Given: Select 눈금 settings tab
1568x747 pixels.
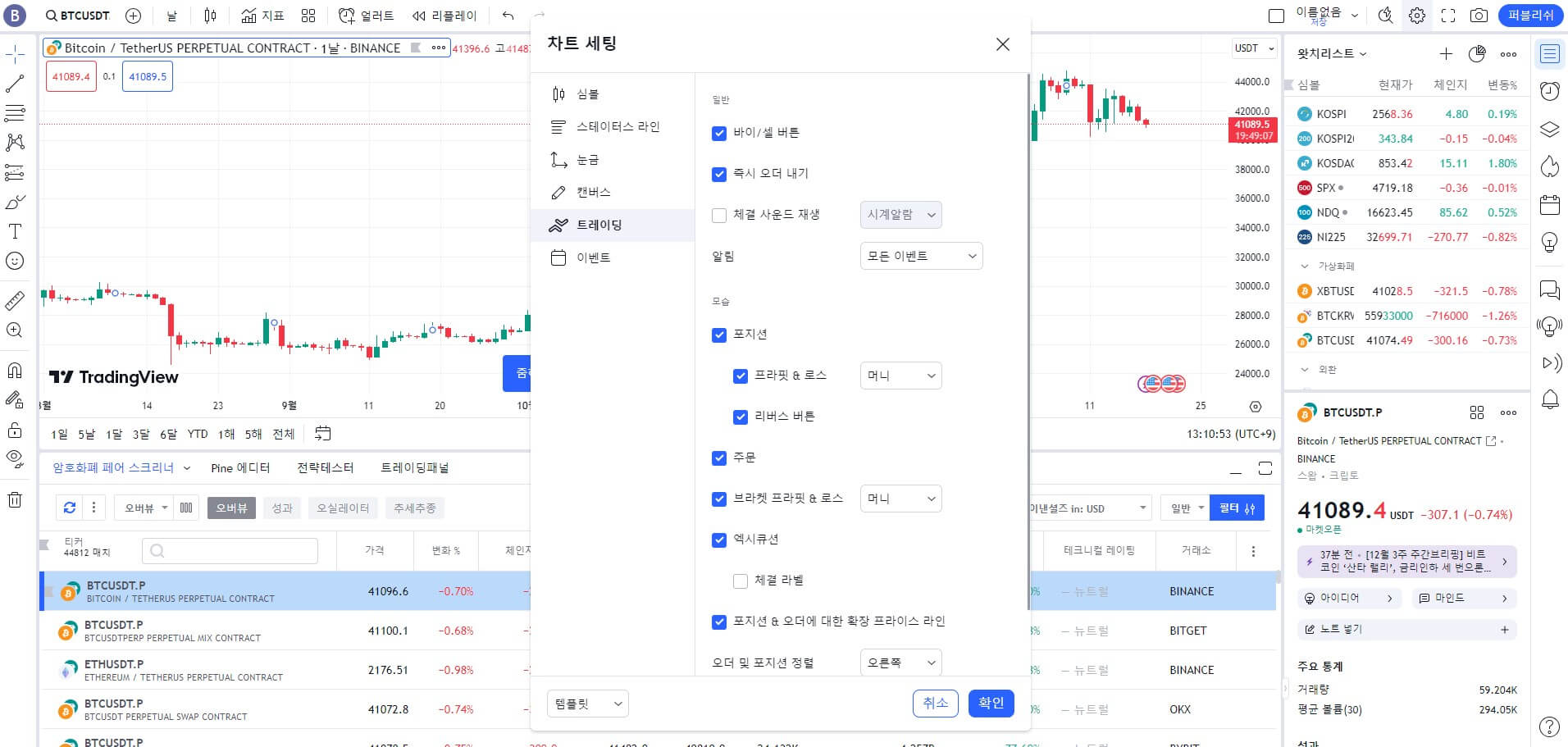Looking at the screenshot, I should point(613,160).
